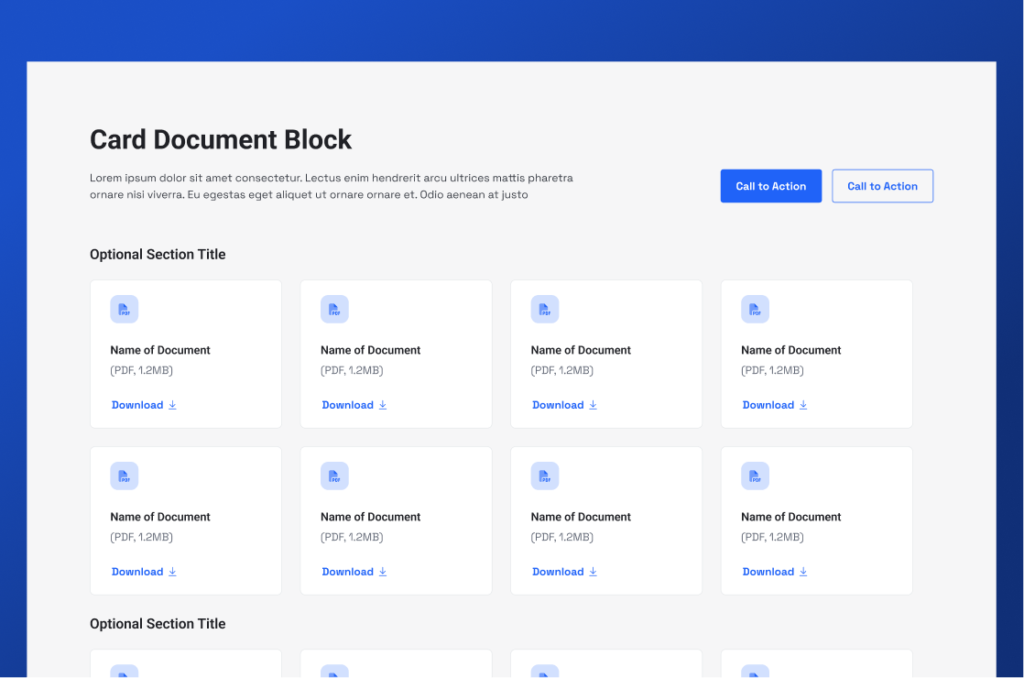Screen dimensions: 1024x678
Task: Click the PDF icon on the second-row last card
Action: coord(755,476)
